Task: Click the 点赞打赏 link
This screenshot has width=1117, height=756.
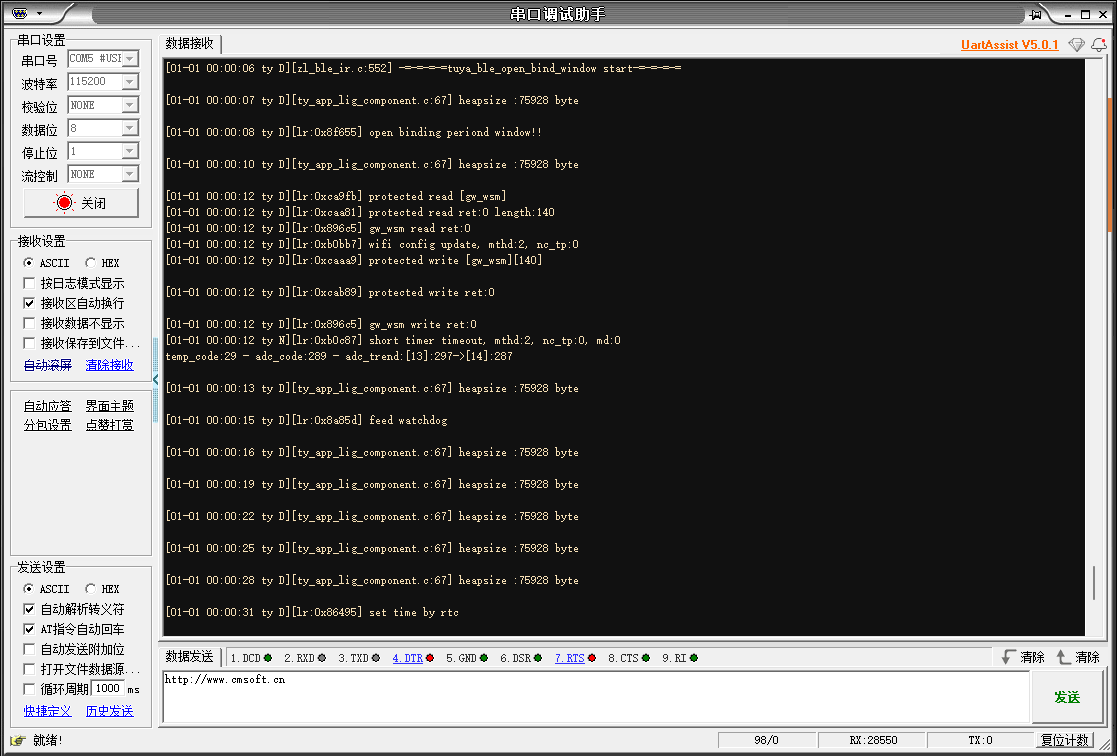Action: [110, 425]
